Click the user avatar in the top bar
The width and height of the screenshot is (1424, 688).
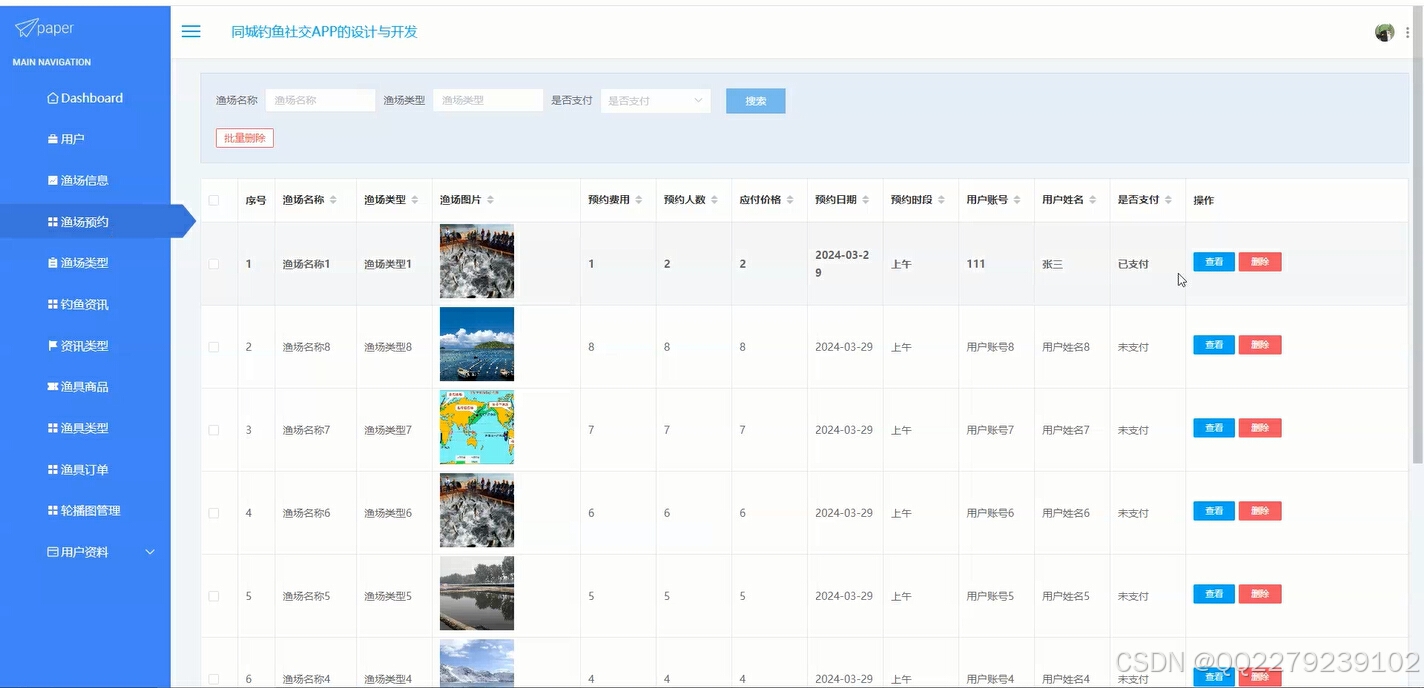(x=1384, y=31)
